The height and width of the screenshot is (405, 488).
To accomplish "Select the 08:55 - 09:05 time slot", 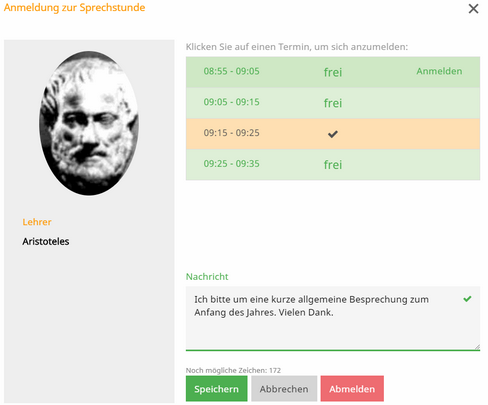I will pyautogui.click(x=333, y=72).
